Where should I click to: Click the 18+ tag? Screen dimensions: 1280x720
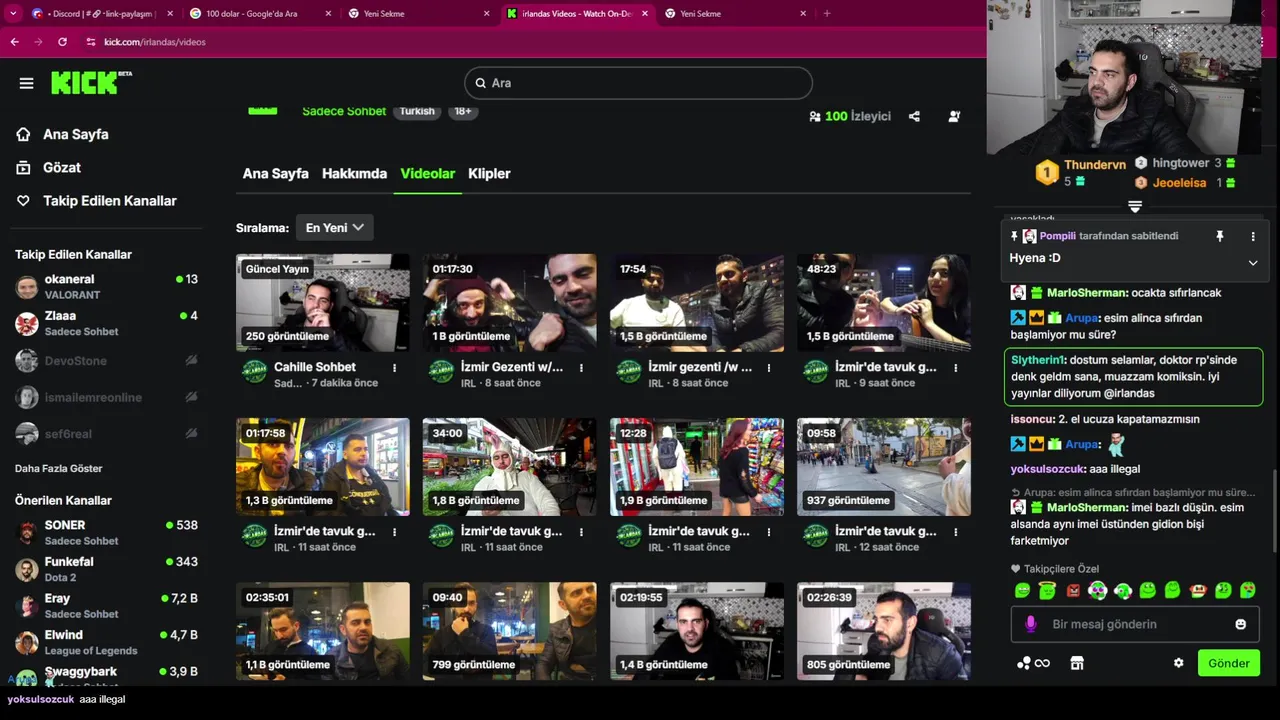(462, 111)
